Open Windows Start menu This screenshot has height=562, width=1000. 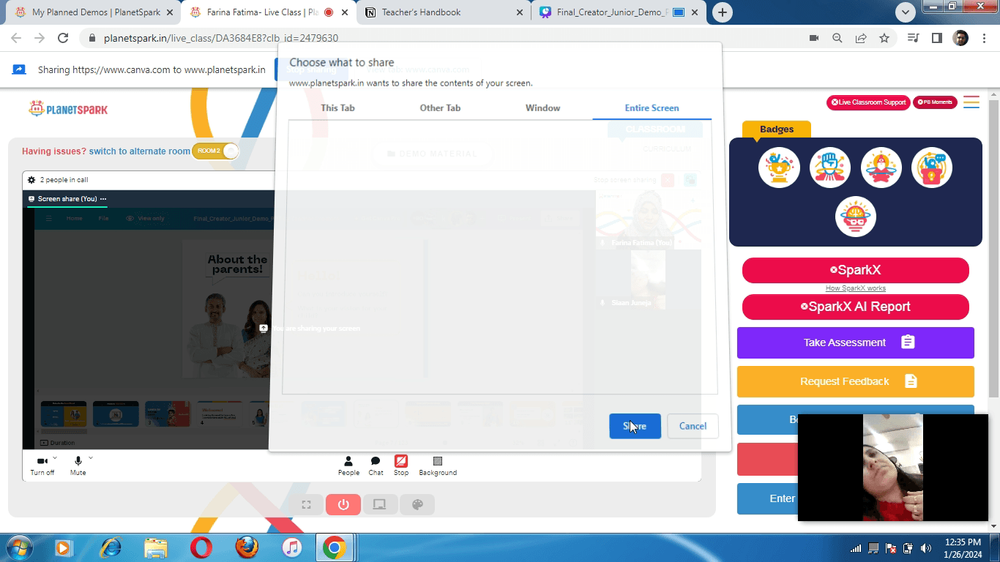coord(19,548)
